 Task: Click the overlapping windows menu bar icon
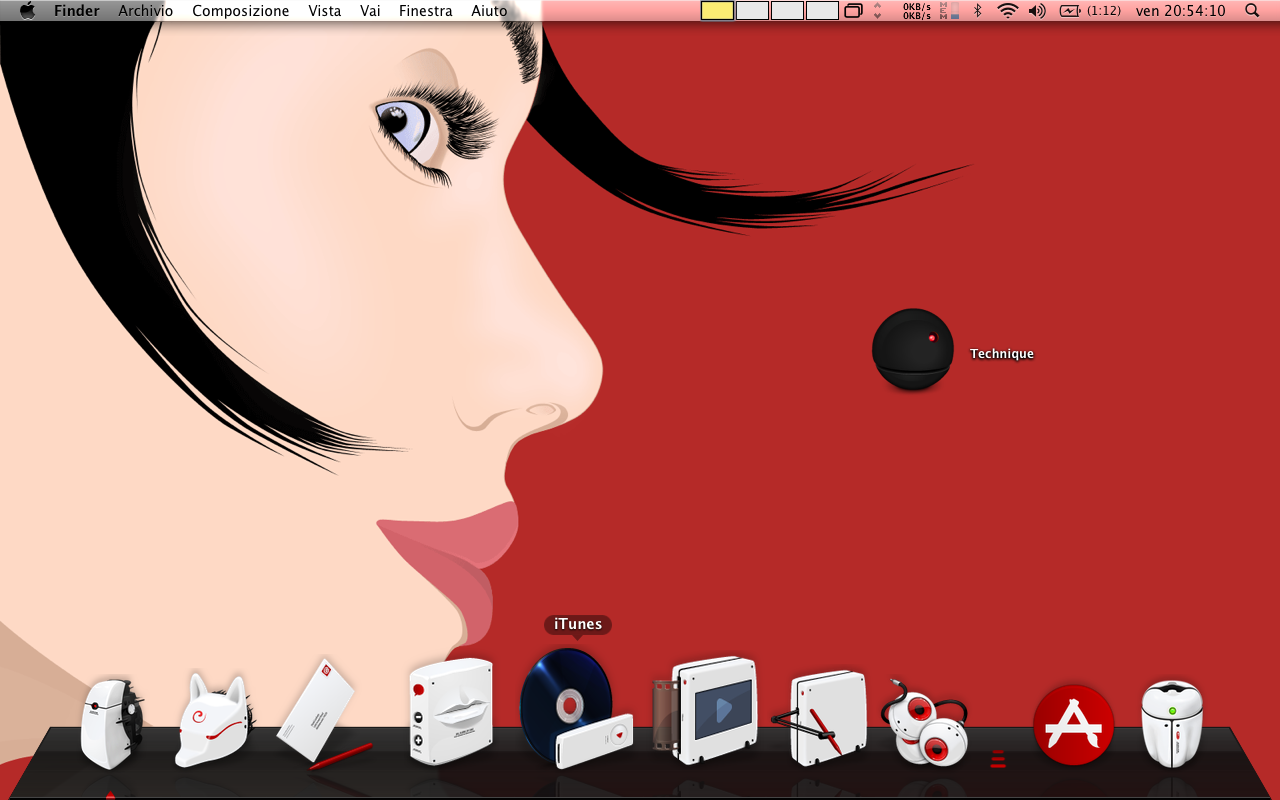(854, 11)
